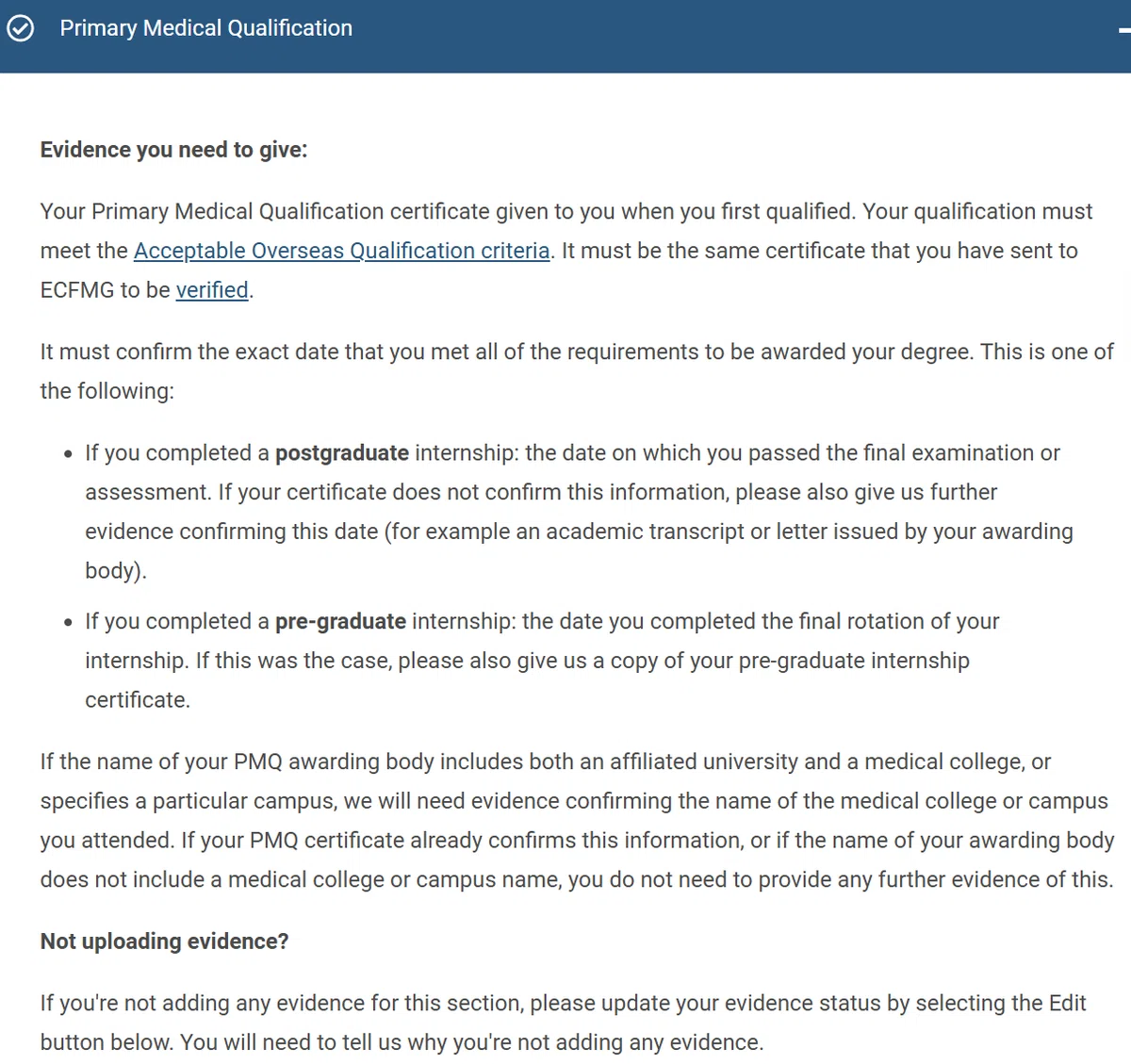Select the bold word 'postgraduate'
Screen dimensions: 1131x1064
[341, 453]
